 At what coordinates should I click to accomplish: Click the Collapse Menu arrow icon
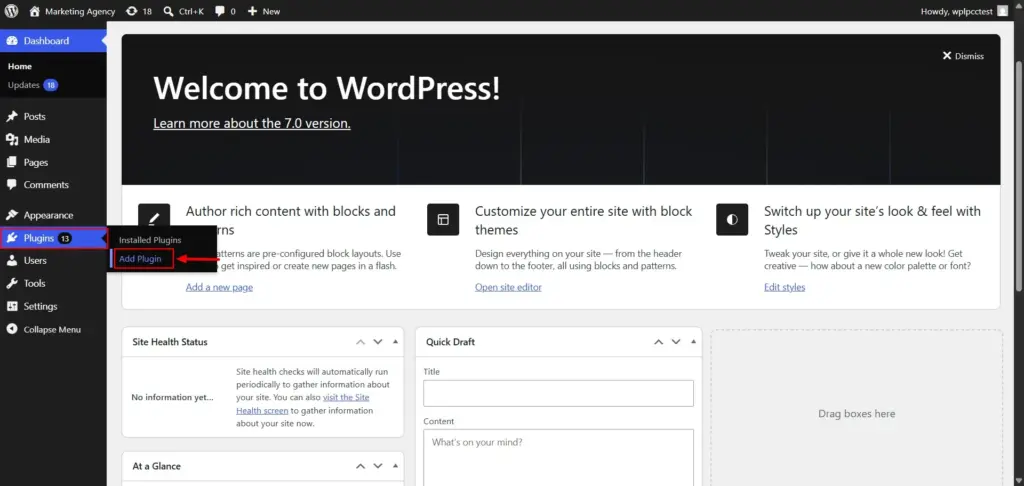[x=12, y=329]
